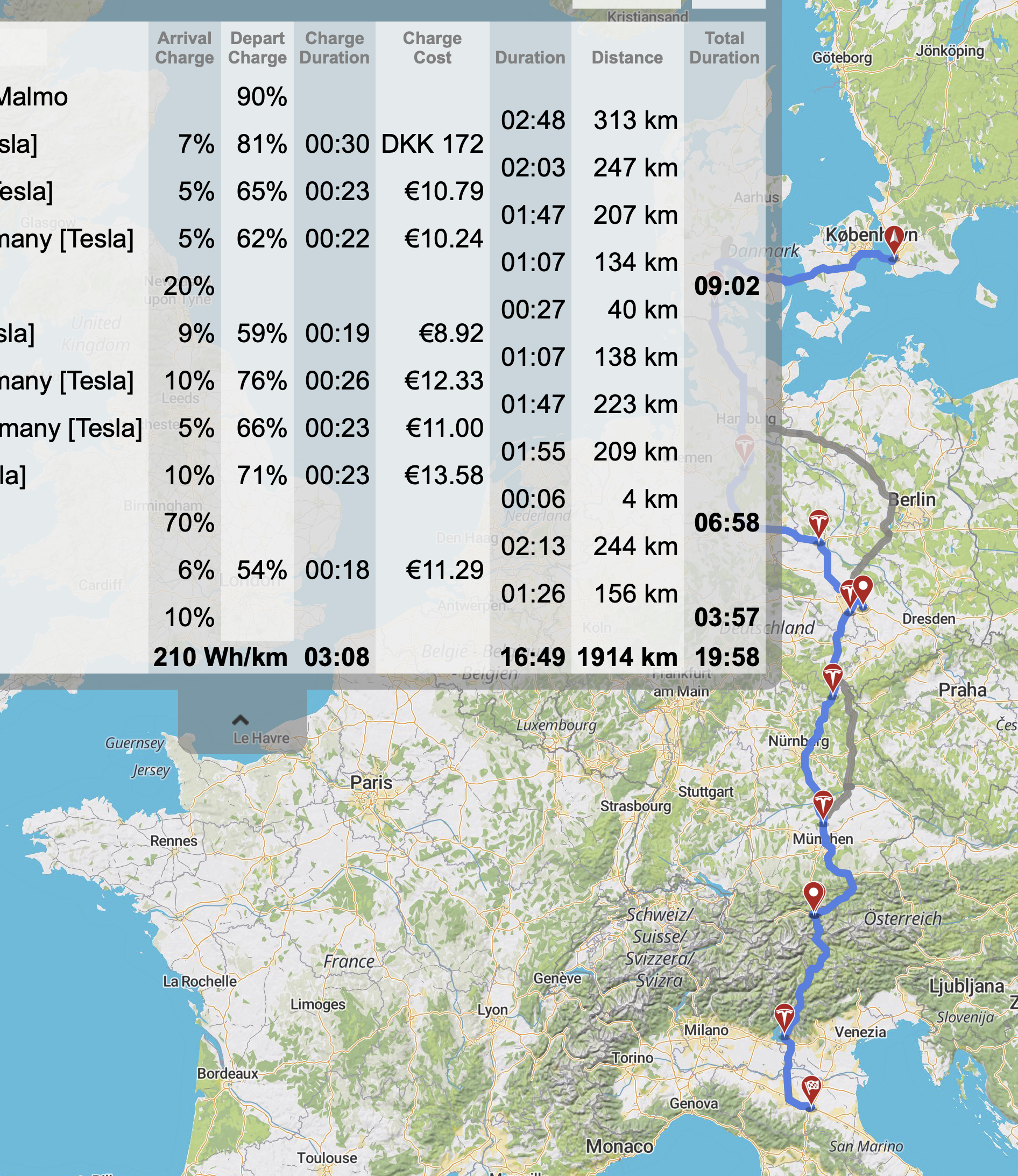Click the 16:49 total driving duration
Viewport: 1018px width, 1176px height.
533,657
